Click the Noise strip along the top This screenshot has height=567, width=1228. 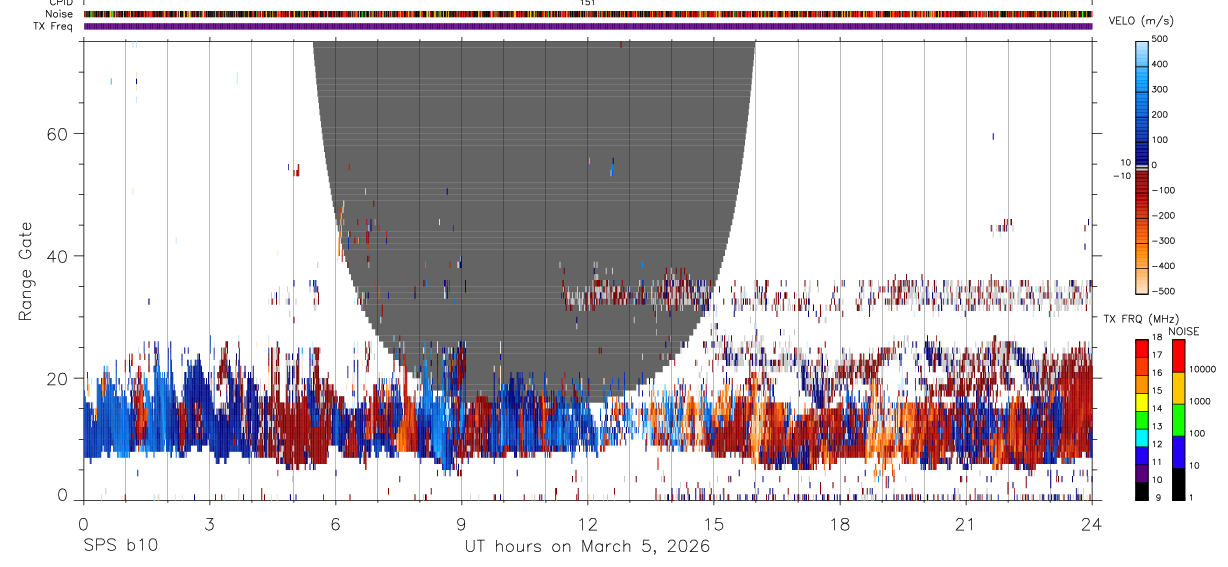point(588,14)
